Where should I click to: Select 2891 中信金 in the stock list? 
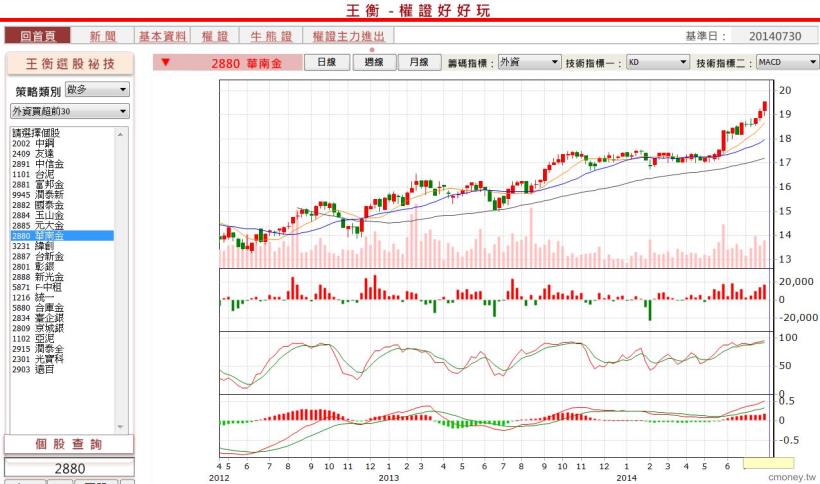(x=62, y=164)
